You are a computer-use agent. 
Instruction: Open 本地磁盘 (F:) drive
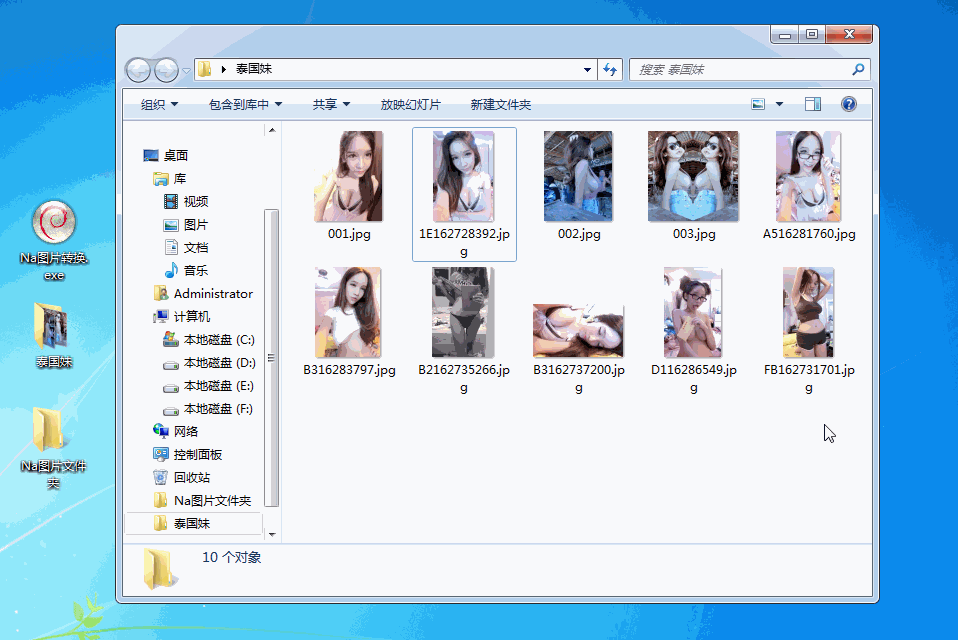[208, 409]
